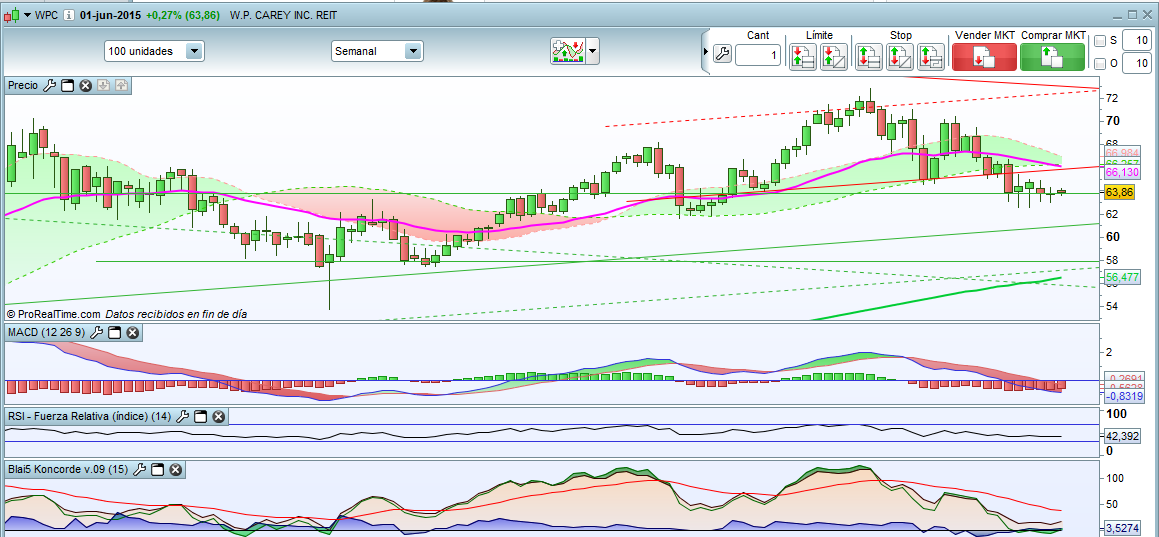The height and width of the screenshot is (537, 1159).
Task: Maximize the RSI panel window icon
Action: point(200,417)
